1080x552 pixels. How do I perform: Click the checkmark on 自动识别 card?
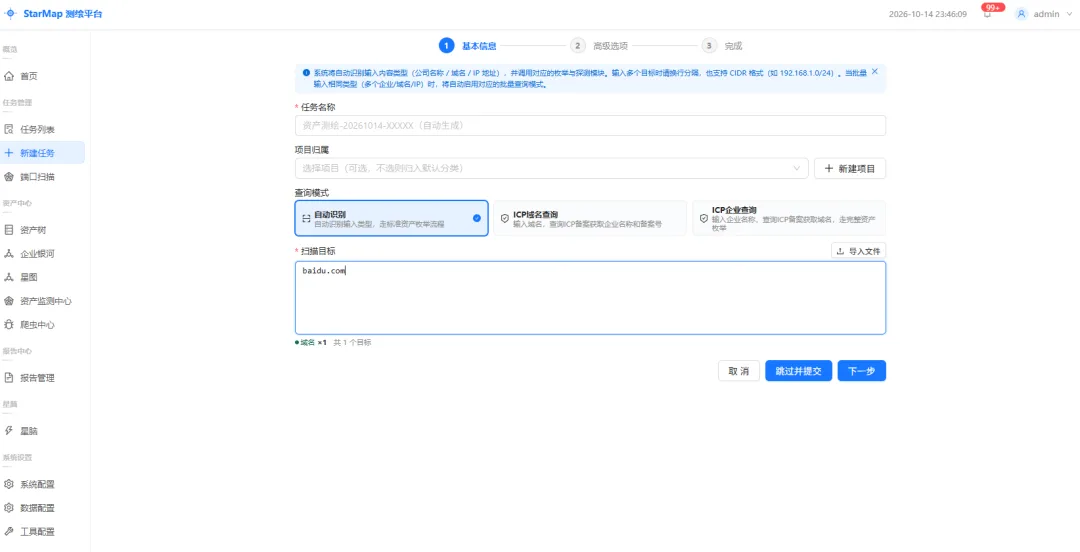pyautogui.click(x=477, y=218)
